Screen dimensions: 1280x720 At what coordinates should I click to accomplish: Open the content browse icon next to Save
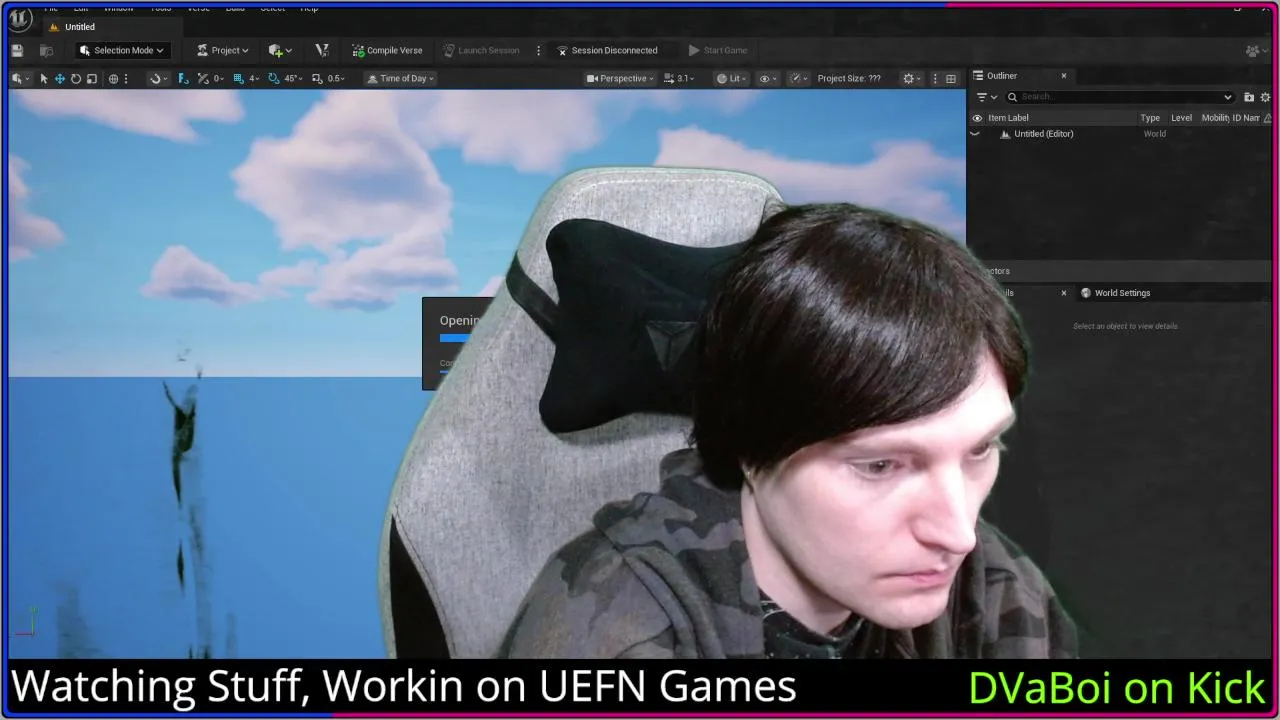[x=46, y=50]
